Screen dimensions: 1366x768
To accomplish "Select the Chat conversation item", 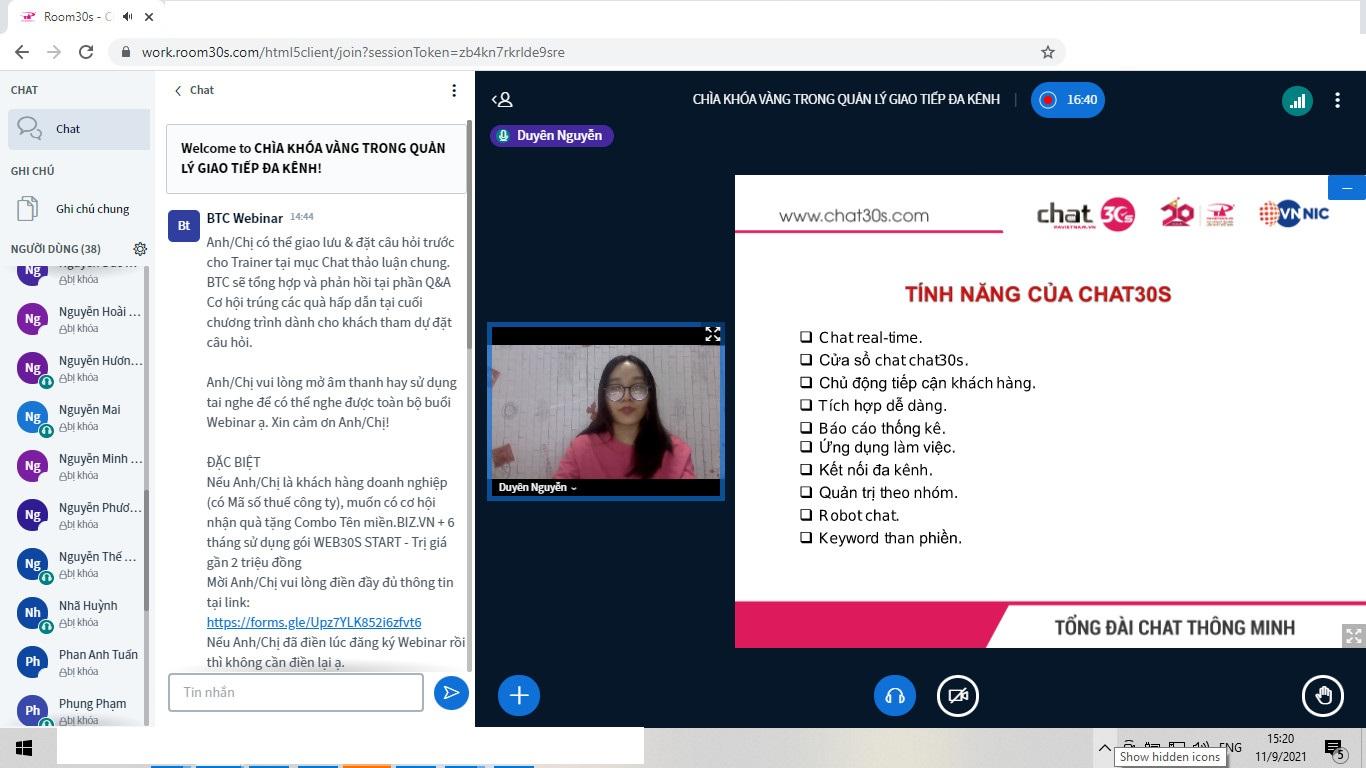I will tap(79, 129).
